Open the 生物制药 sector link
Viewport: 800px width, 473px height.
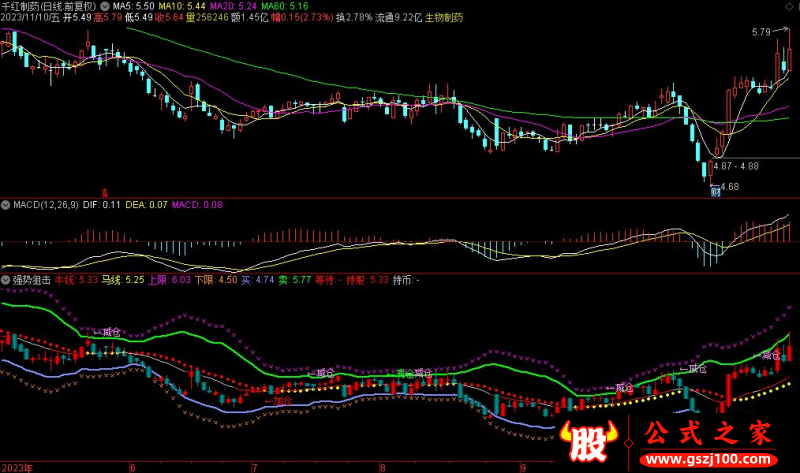pyautogui.click(x=444, y=17)
